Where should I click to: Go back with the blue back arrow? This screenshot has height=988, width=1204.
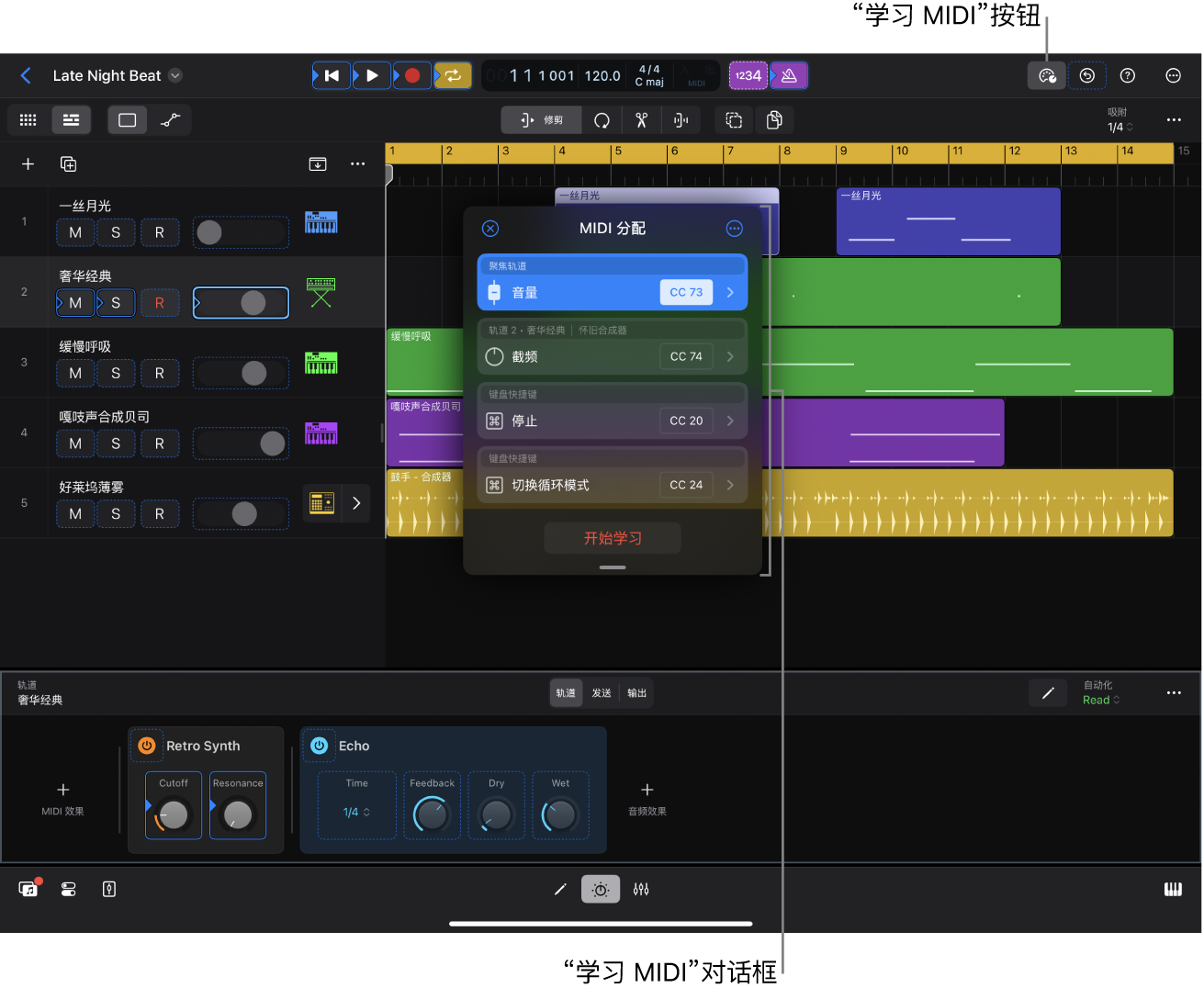coord(26,75)
